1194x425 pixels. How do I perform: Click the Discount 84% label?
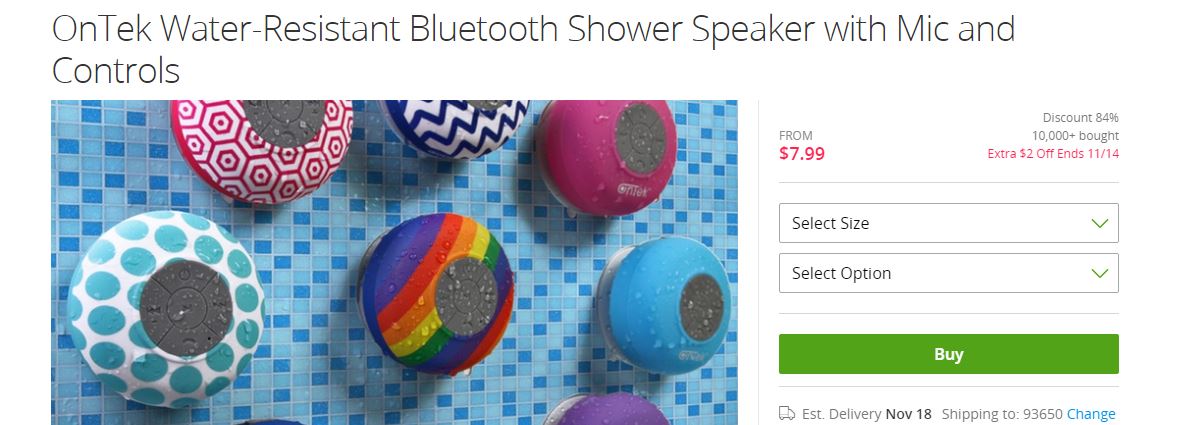tap(1081, 117)
